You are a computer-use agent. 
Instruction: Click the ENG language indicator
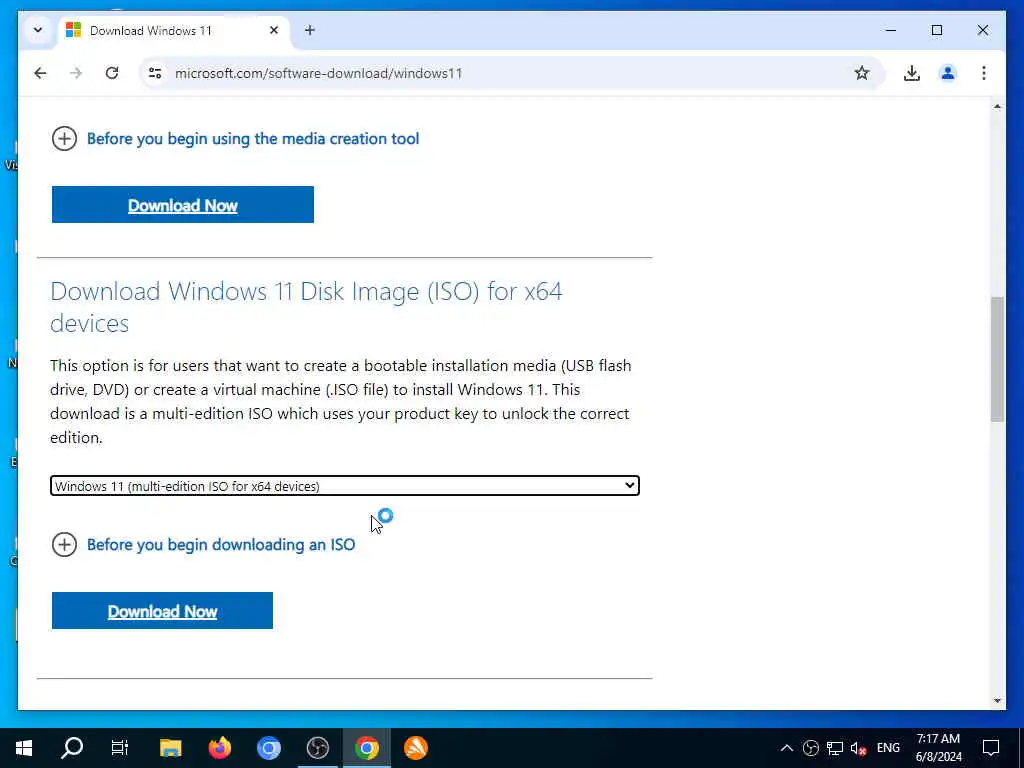coord(888,748)
